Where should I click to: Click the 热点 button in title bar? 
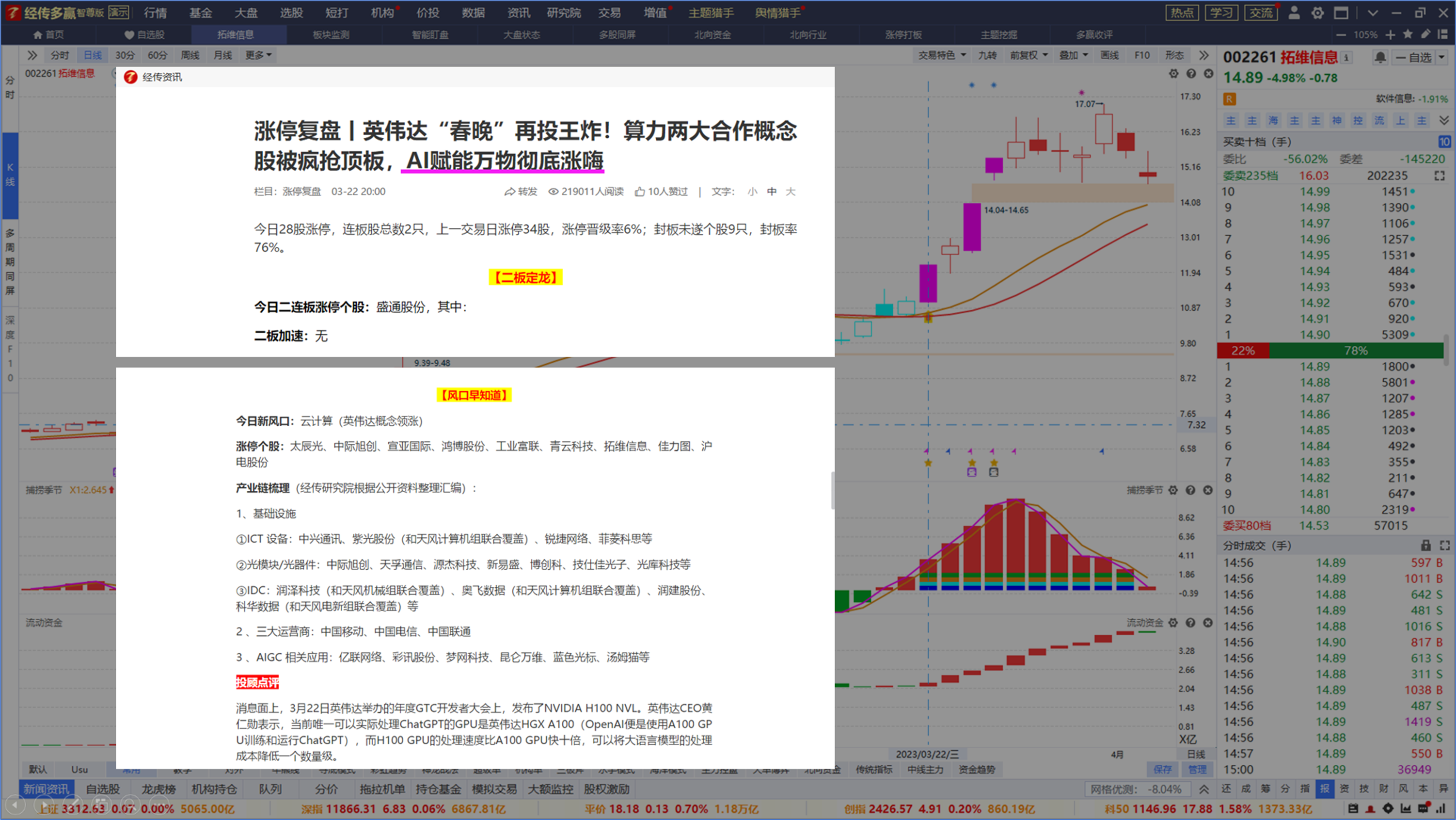click(x=1182, y=13)
